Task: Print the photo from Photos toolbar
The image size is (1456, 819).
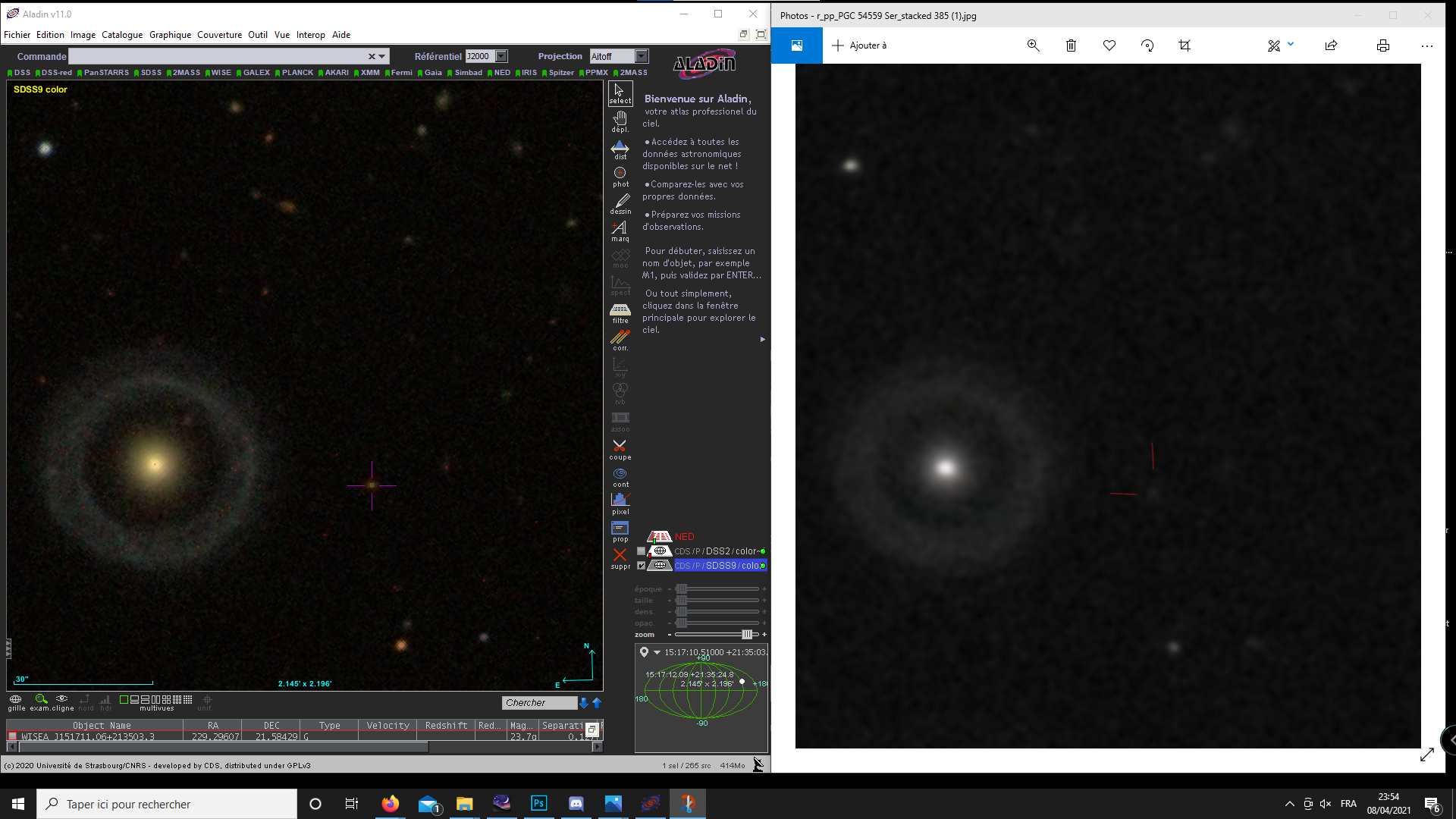Action: [x=1383, y=45]
